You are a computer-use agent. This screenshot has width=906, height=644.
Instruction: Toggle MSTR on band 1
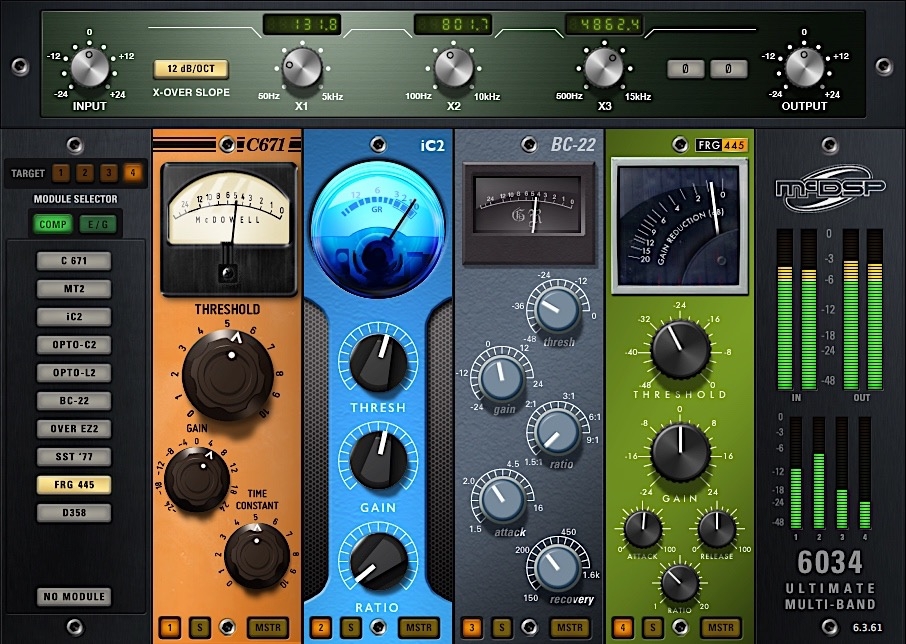pos(268,627)
